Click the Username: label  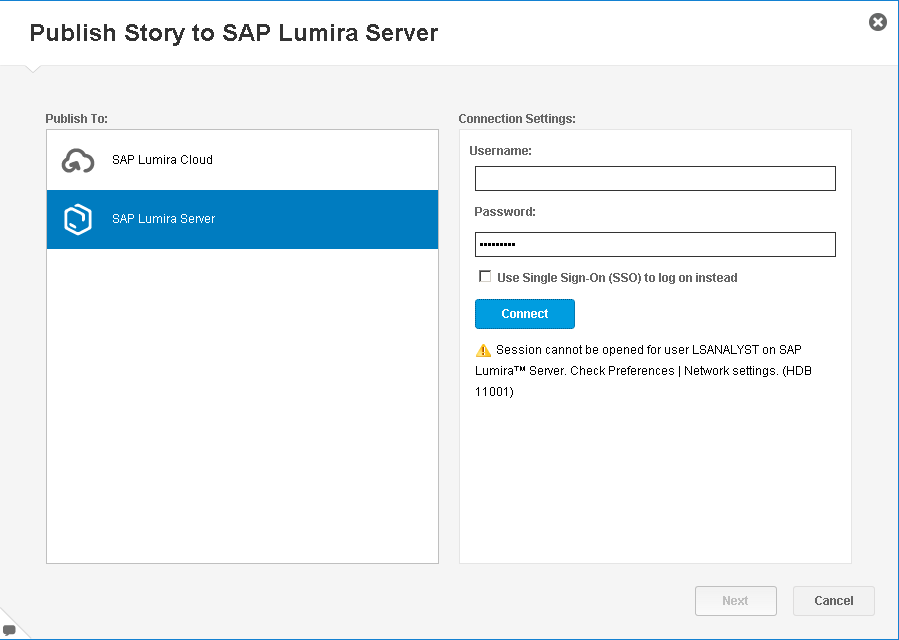tap(501, 151)
